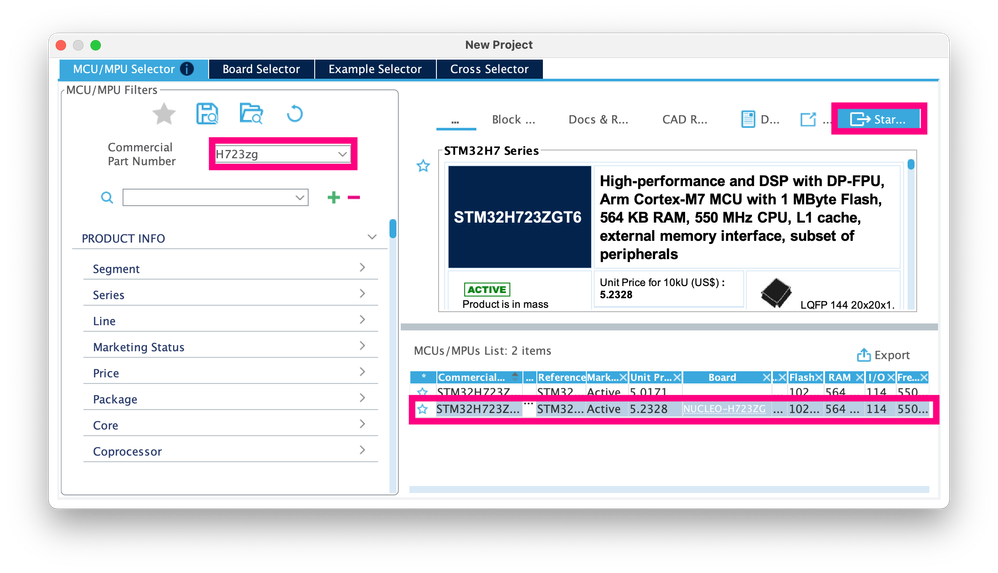Click the Start Project button
Viewport: 998px width, 573px height.
pos(878,119)
